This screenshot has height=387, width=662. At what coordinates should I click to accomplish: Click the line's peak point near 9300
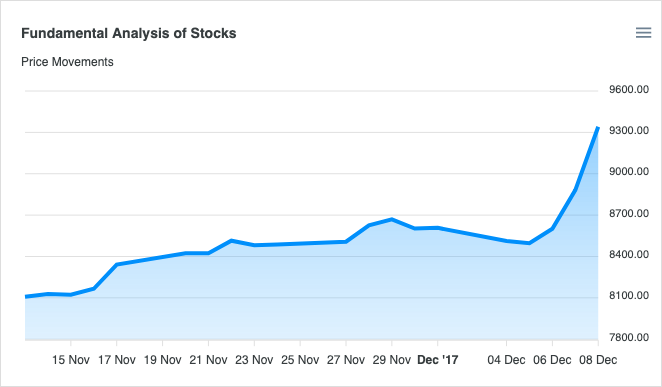[x=598, y=127]
